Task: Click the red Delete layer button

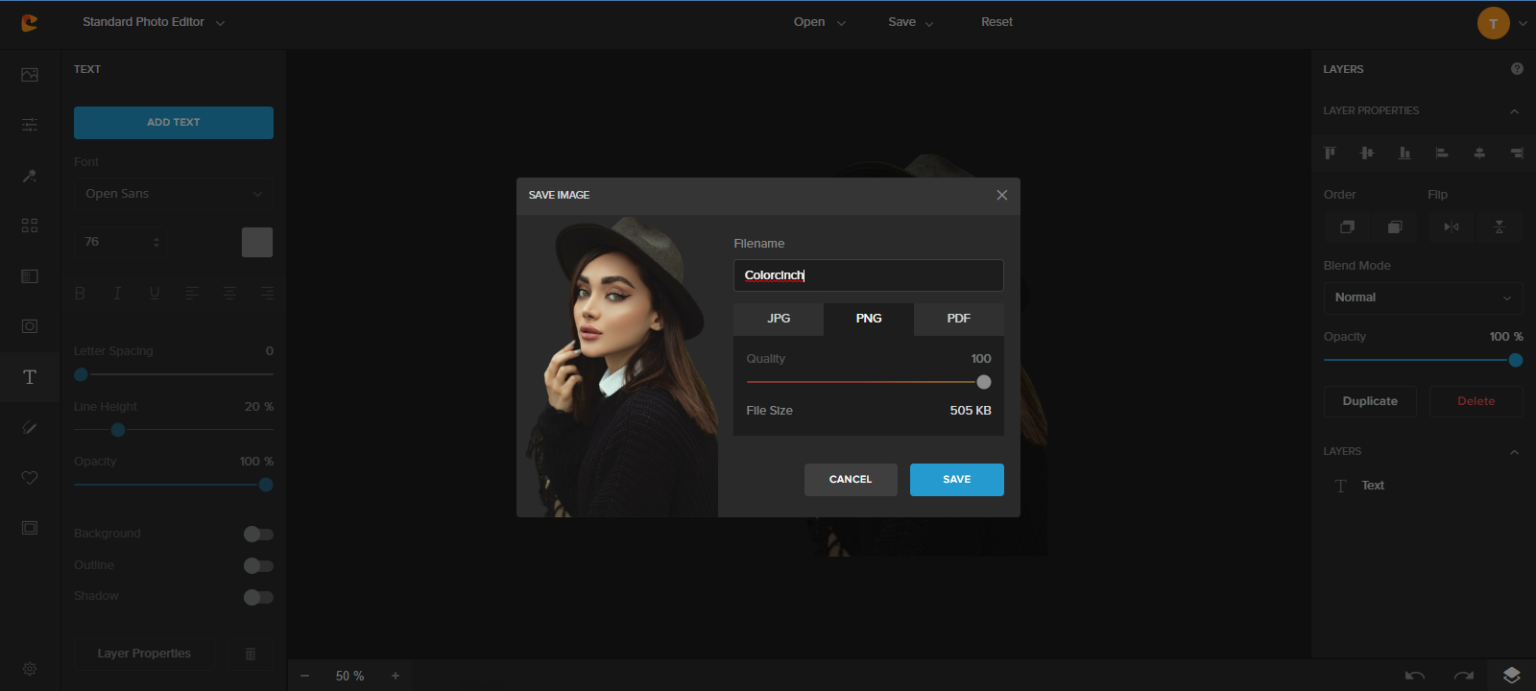Action: [x=1476, y=401]
